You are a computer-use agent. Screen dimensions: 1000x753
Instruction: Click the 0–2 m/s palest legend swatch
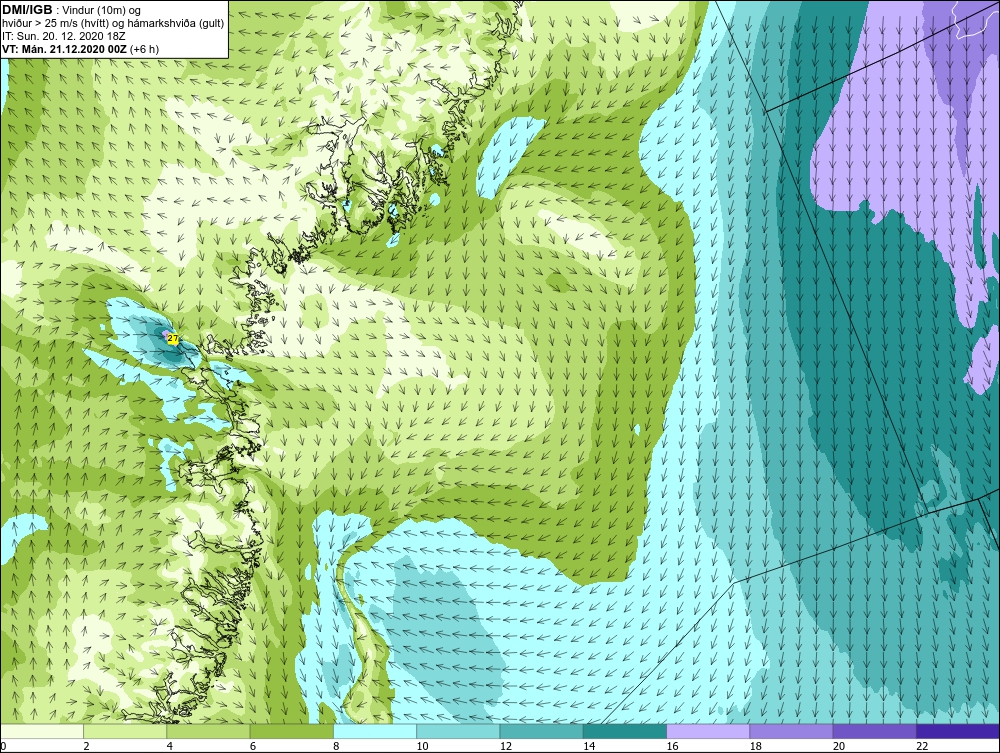point(41,731)
